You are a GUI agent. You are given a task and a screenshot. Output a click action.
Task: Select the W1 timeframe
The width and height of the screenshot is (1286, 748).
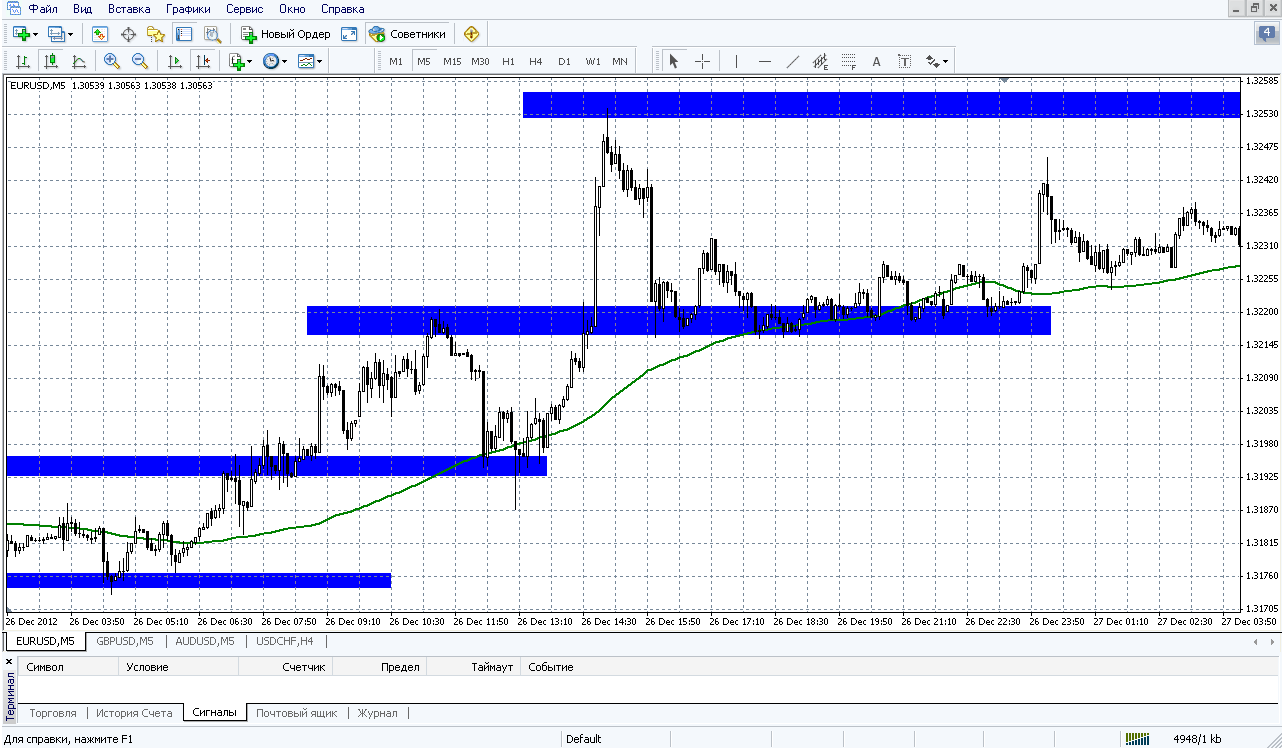[x=593, y=61]
